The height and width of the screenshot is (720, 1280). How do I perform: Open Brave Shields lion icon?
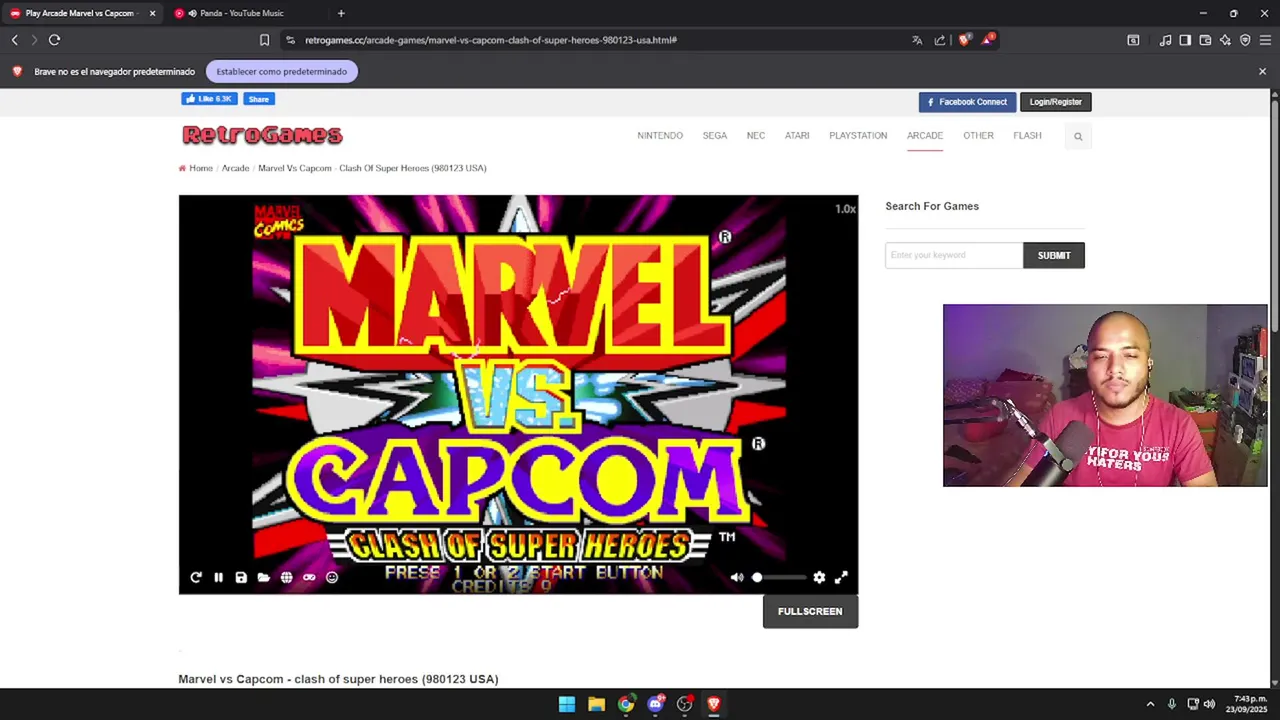coord(964,40)
